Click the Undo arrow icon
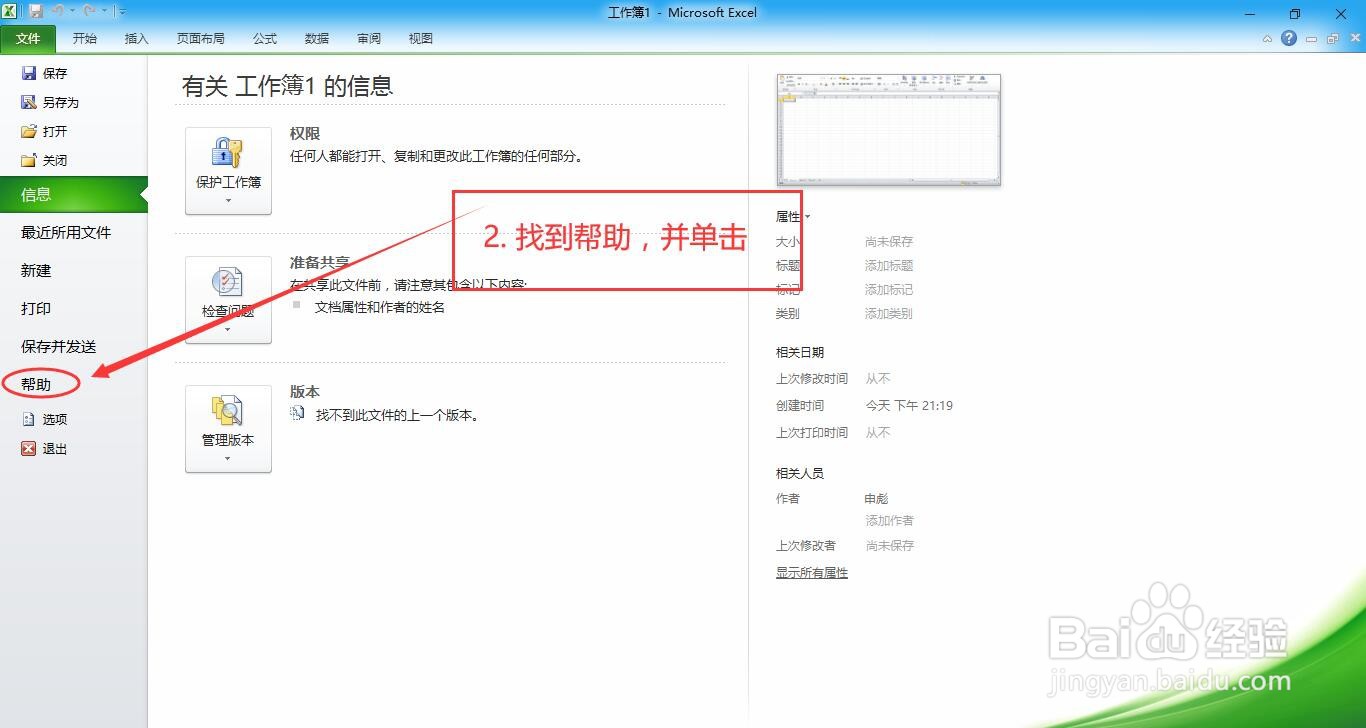 (58, 11)
